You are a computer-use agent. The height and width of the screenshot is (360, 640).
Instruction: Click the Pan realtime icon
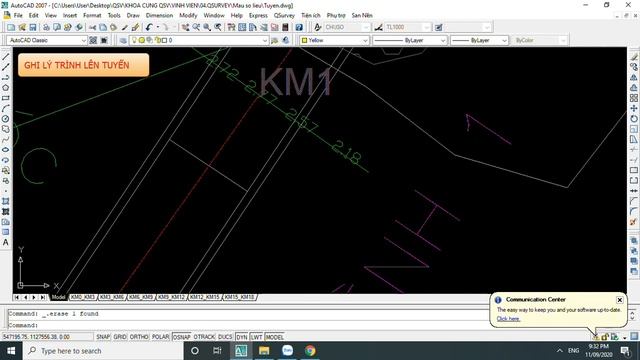coord(185,27)
